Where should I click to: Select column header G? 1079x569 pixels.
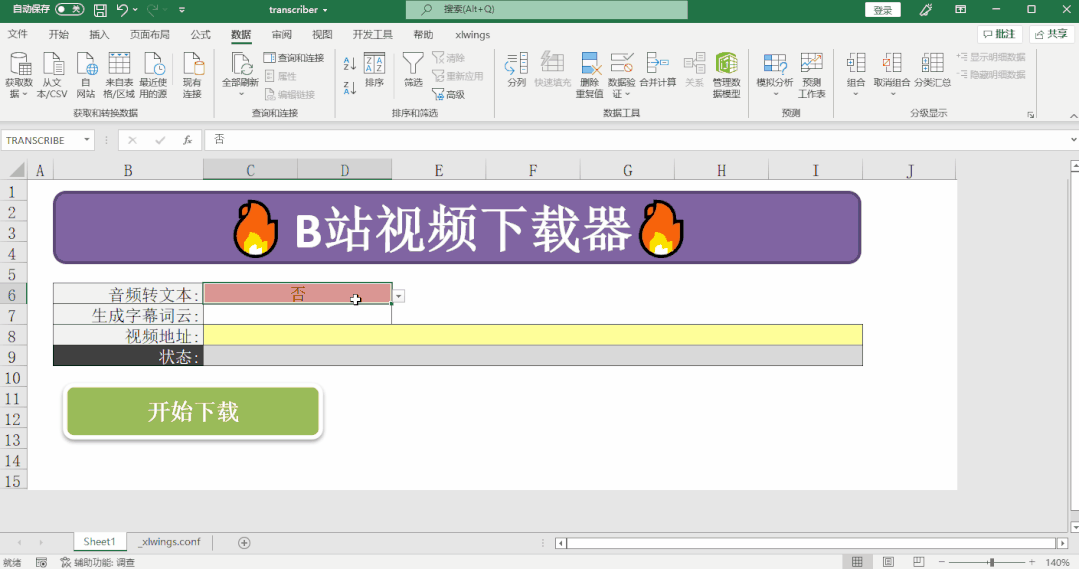(x=628, y=171)
